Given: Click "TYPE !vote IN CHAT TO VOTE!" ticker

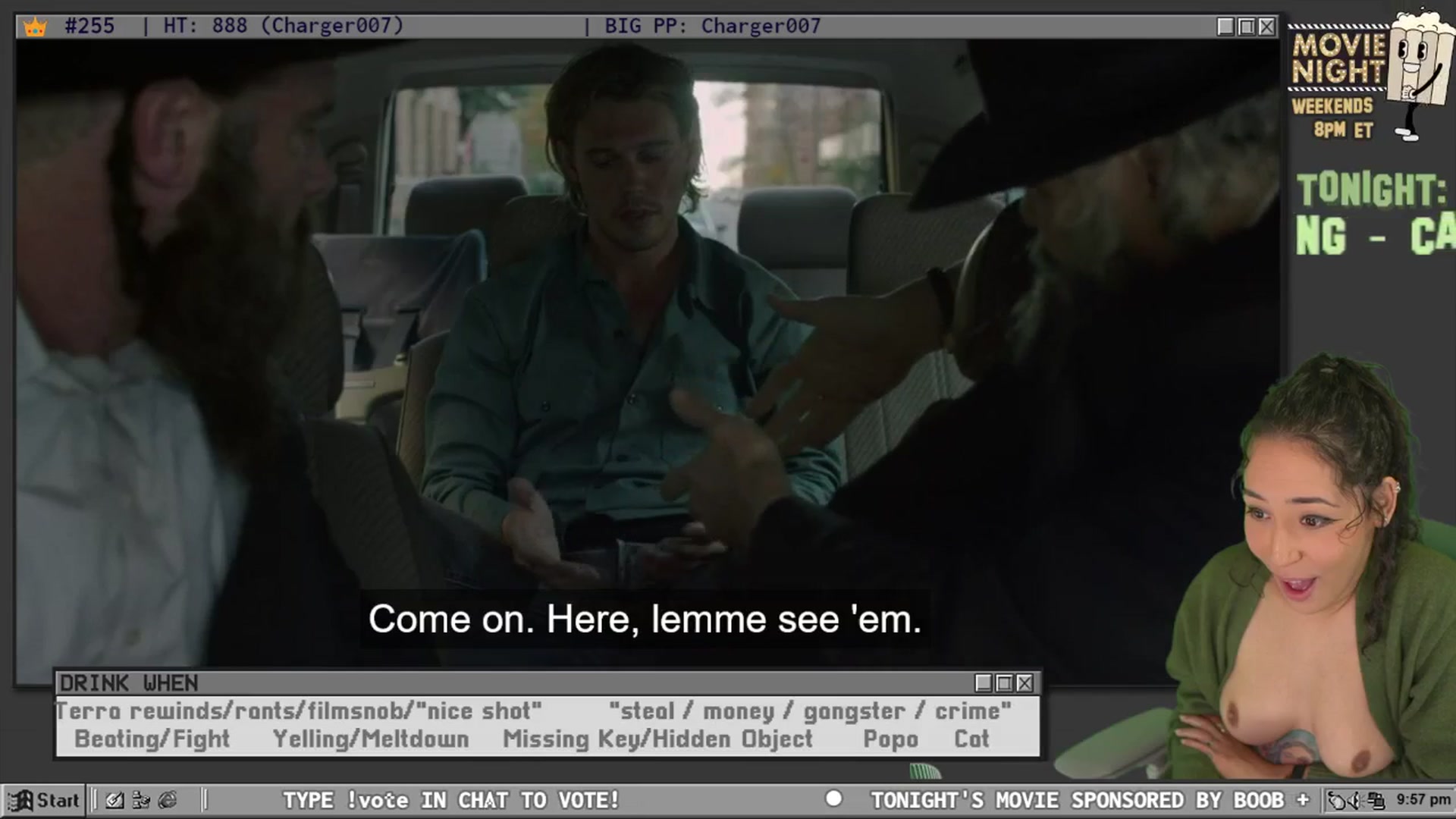Looking at the screenshot, I should pyautogui.click(x=451, y=800).
